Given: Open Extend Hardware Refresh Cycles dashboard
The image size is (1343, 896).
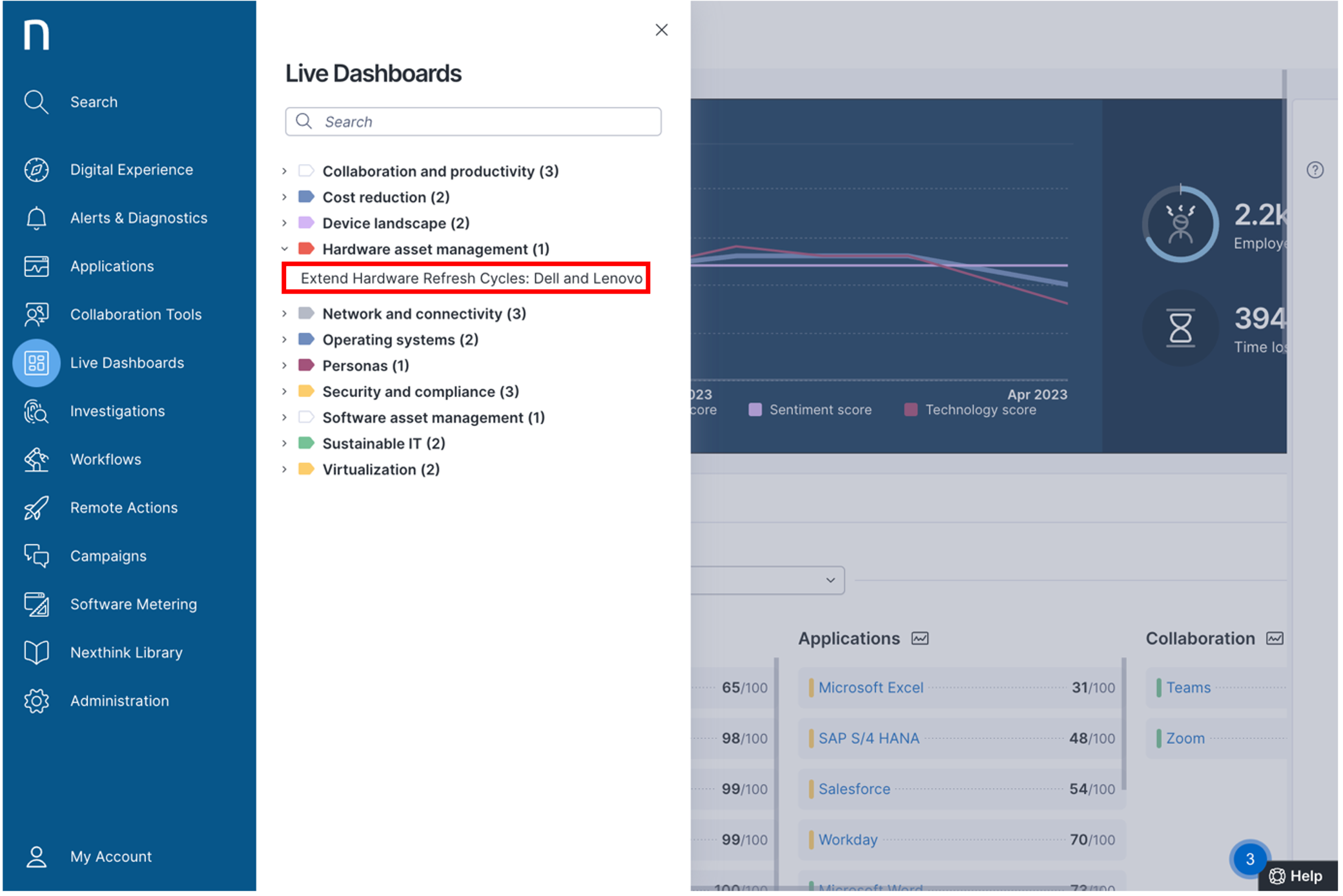Looking at the screenshot, I should tap(471, 278).
